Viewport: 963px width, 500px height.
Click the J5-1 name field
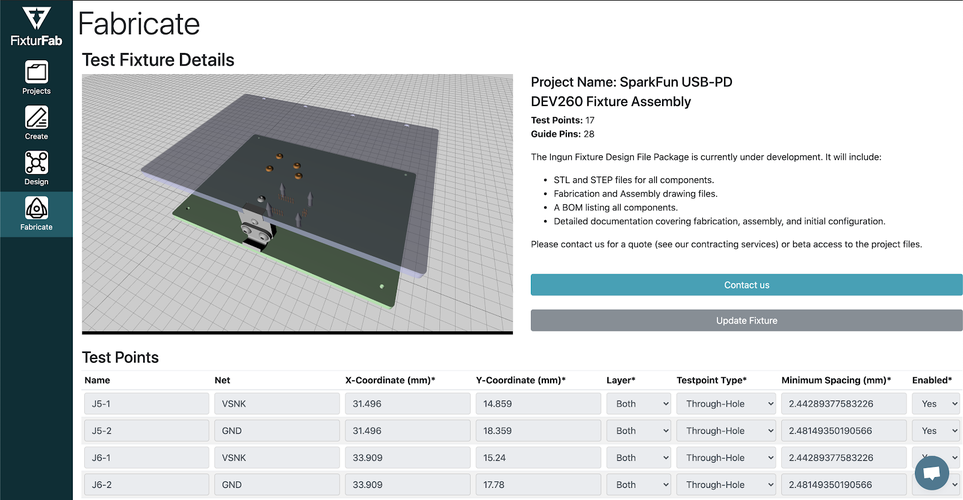tap(147, 404)
